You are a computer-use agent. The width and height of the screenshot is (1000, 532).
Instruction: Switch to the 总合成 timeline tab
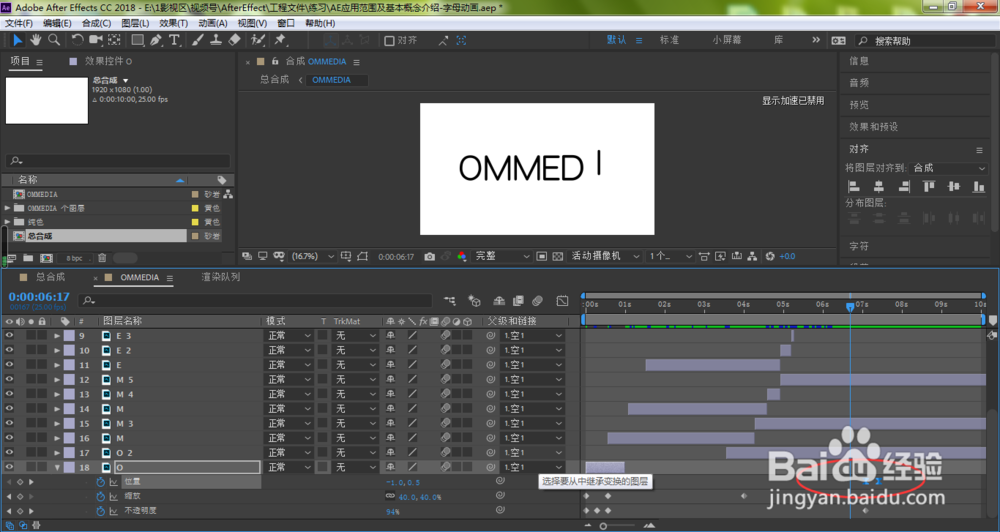point(50,277)
